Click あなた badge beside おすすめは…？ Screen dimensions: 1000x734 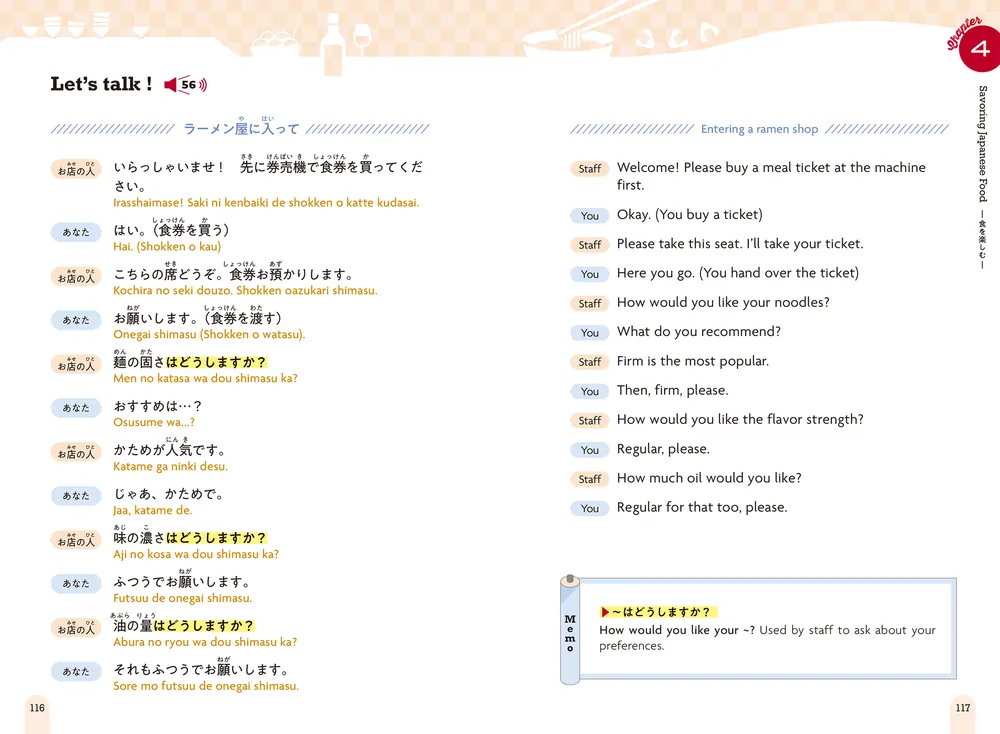pyautogui.click(x=76, y=408)
